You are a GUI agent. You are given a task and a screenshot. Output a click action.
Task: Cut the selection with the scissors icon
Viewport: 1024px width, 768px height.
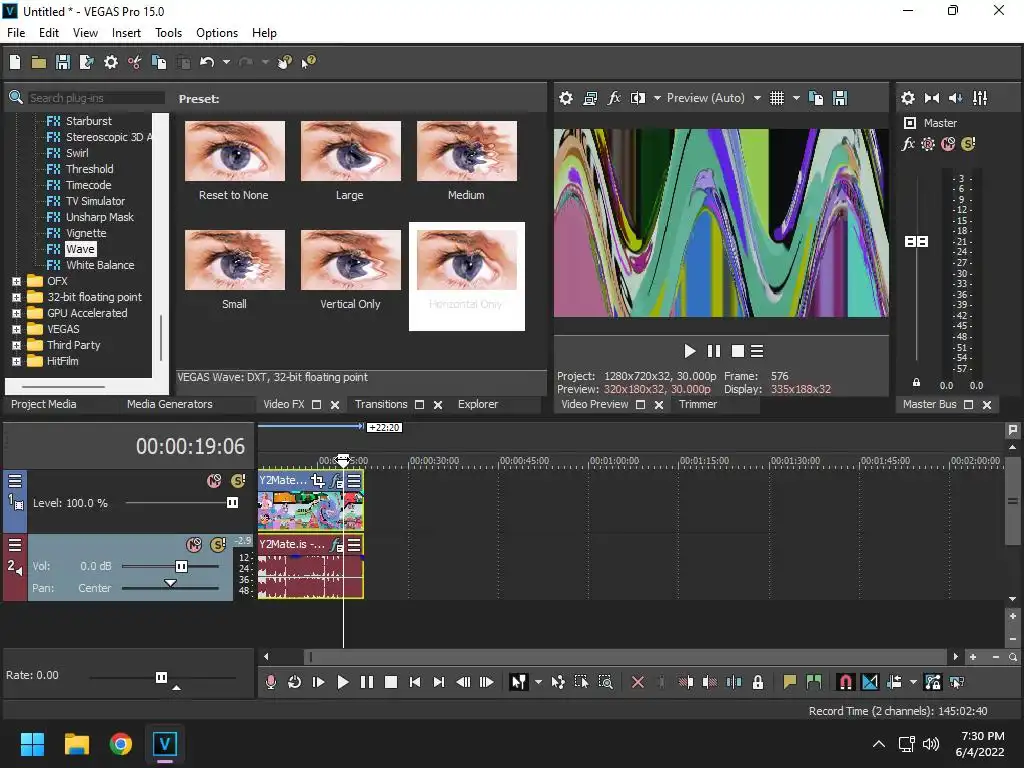[135, 62]
